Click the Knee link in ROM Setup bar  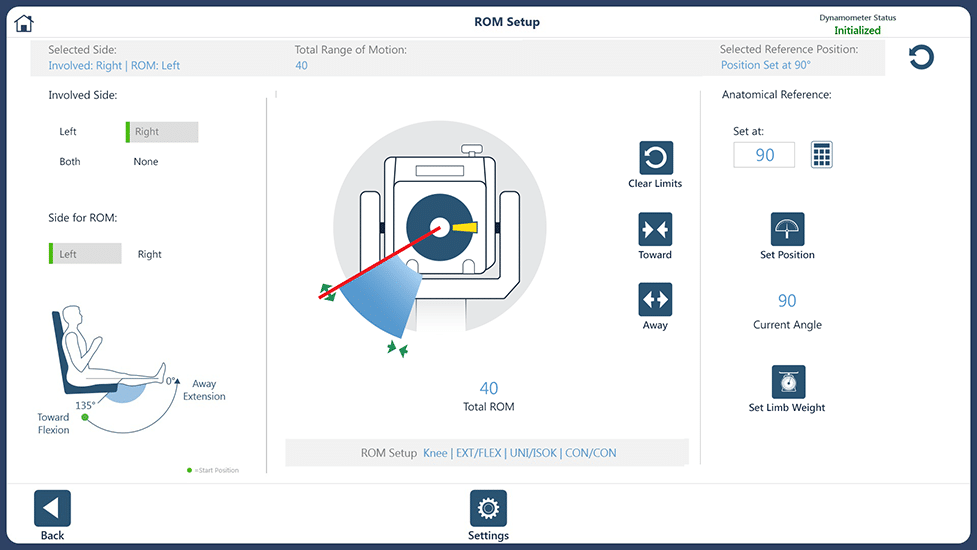tap(435, 453)
